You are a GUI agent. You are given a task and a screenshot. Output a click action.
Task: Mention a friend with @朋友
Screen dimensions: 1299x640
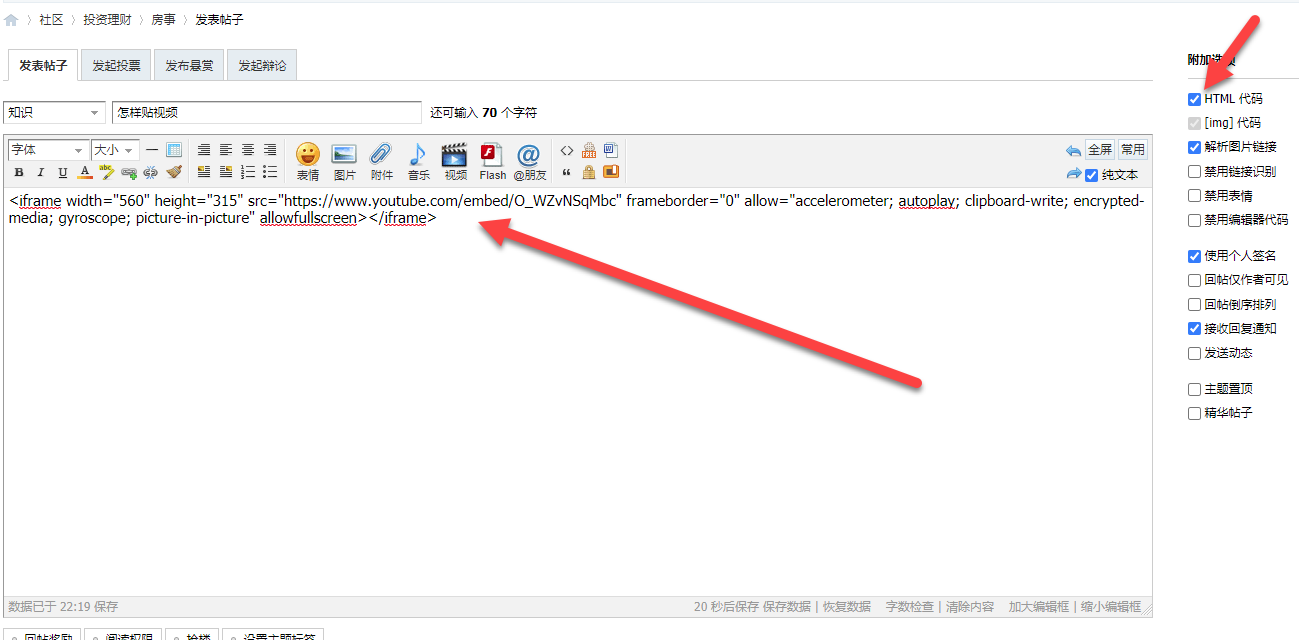click(529, 161)
